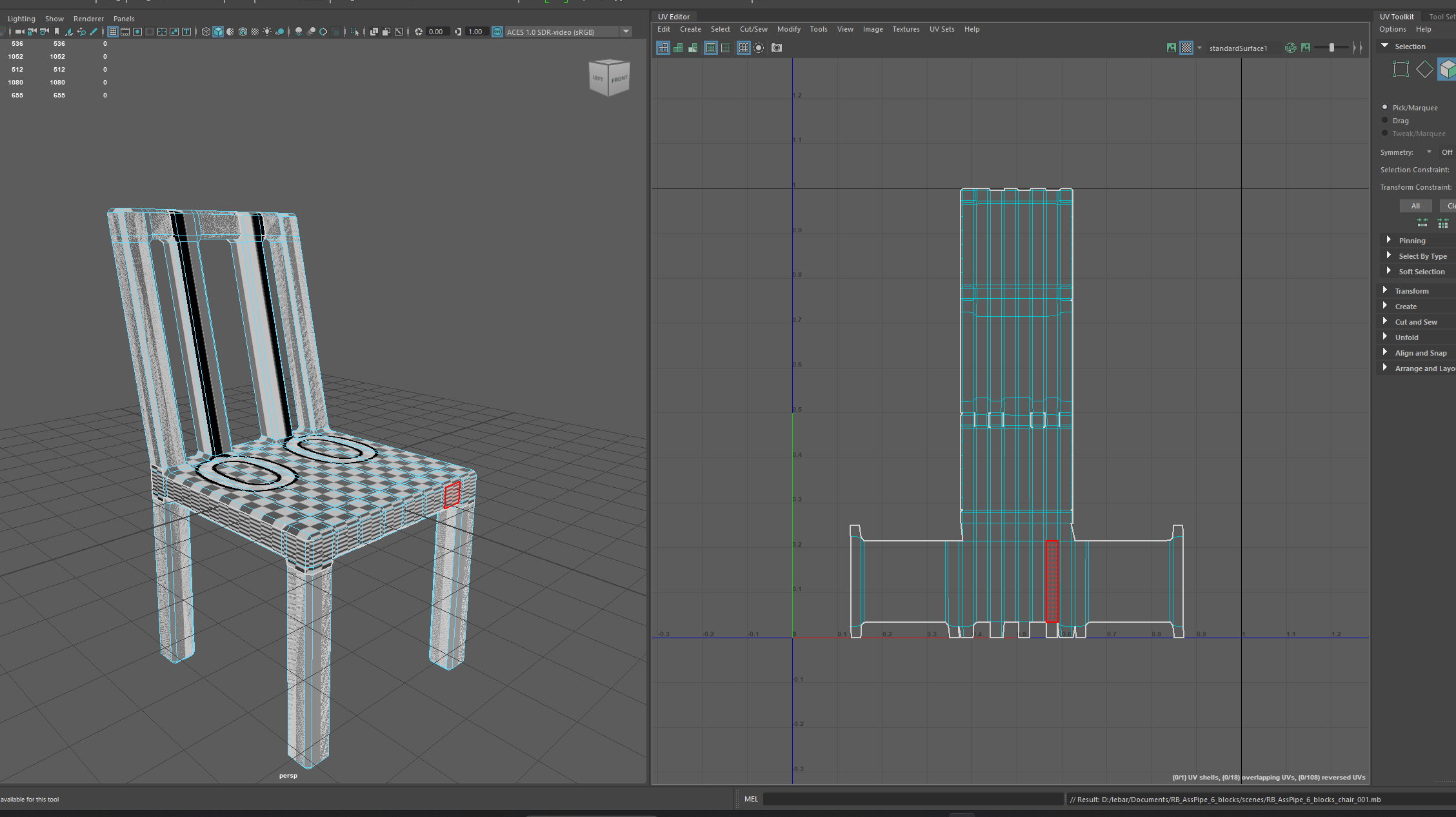Open the Cut/Sew menu
The image size is (1456, 817).
(x=753, y=29)
